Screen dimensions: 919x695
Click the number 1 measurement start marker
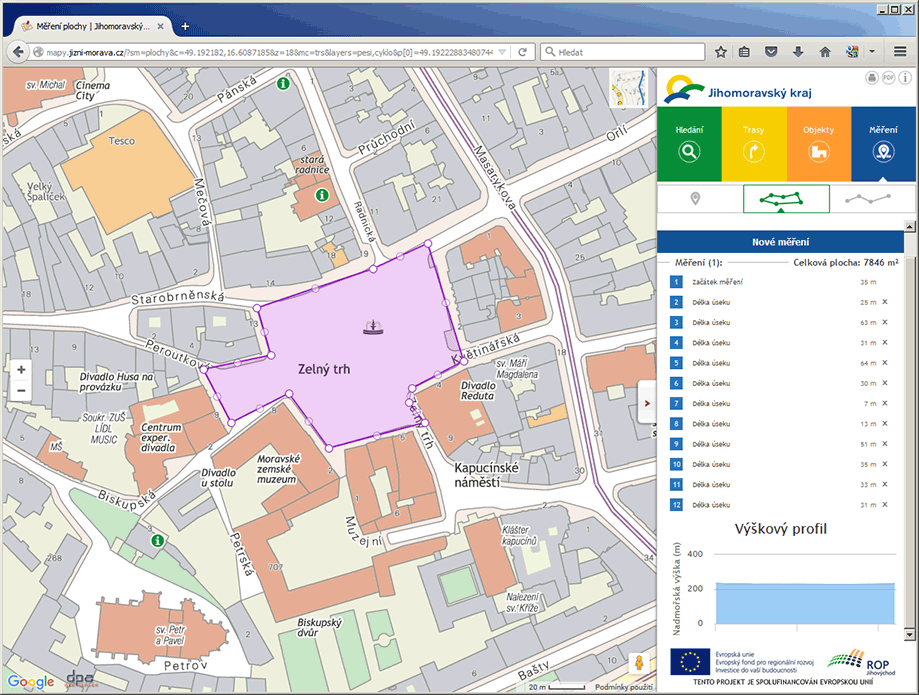pyautogui.click(x=676, y=282)
